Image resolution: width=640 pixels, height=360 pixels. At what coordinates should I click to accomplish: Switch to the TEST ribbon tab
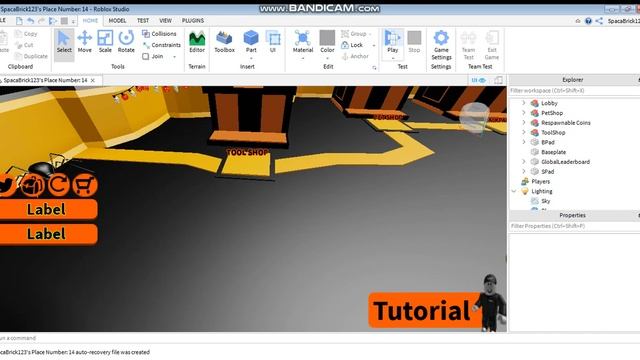click(x=143, y=20)
